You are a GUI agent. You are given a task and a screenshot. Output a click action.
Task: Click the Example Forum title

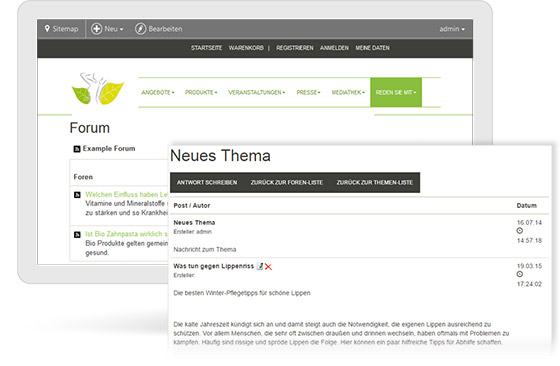coord(109,149)
